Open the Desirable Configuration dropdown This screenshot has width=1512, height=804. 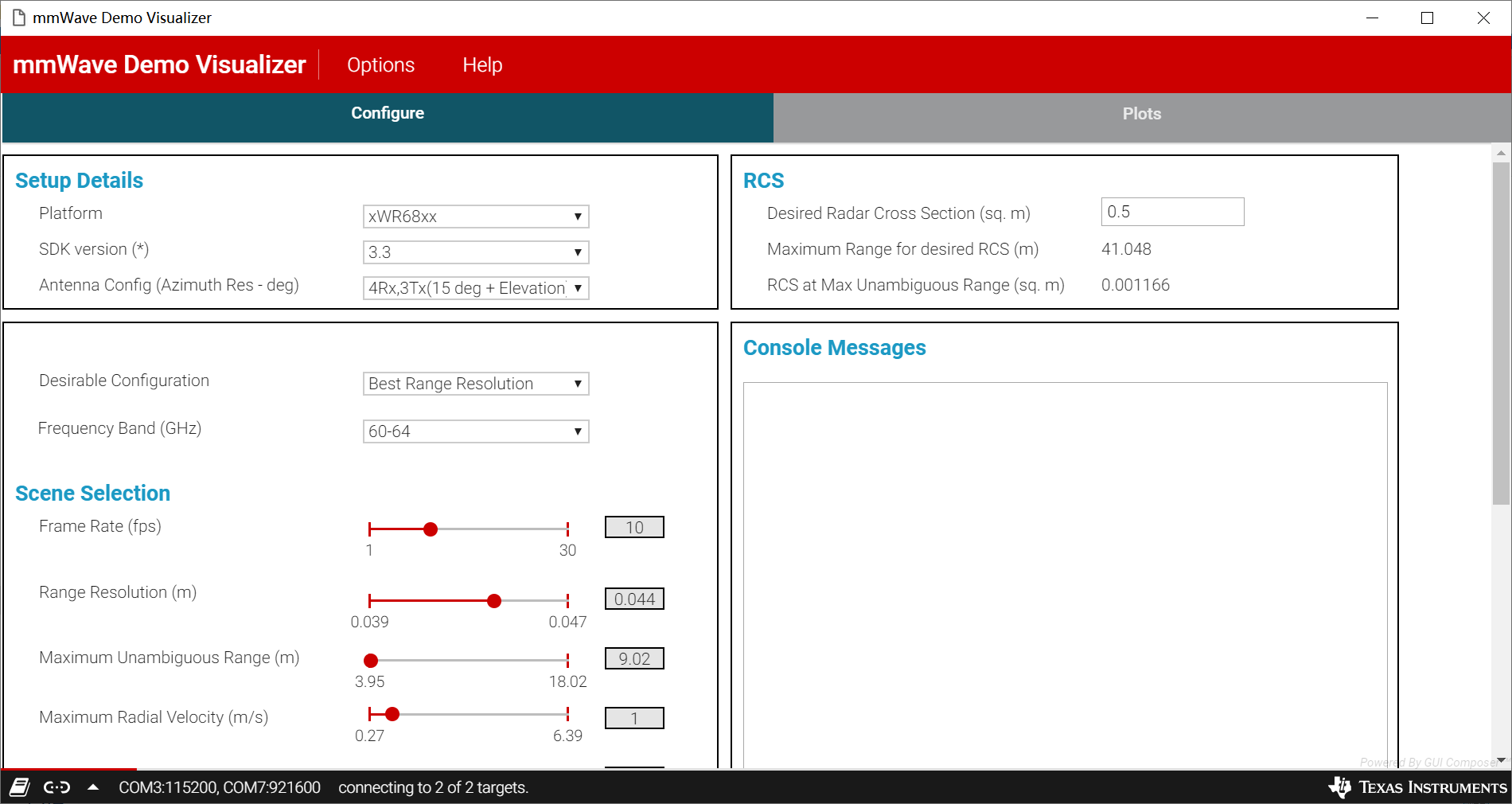pos(476,384)
